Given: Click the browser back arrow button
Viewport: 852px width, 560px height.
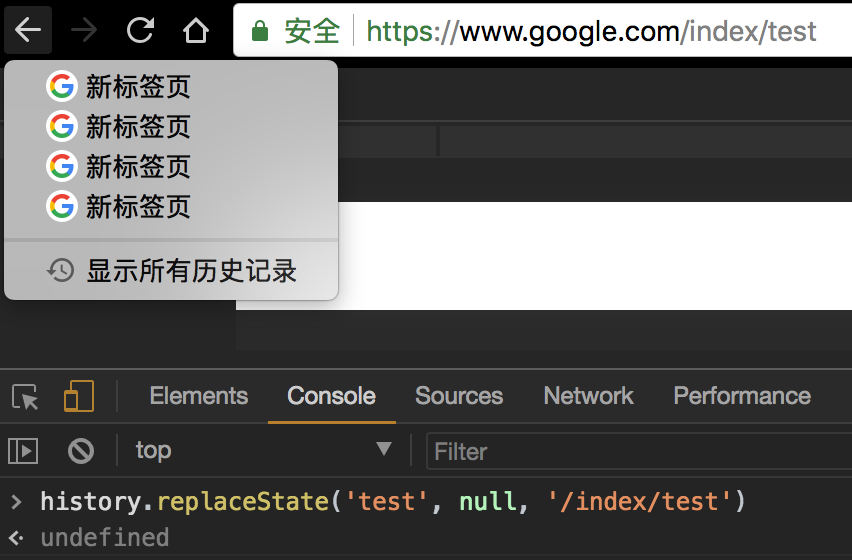Looking at the screenshot, I should point(28,31).
